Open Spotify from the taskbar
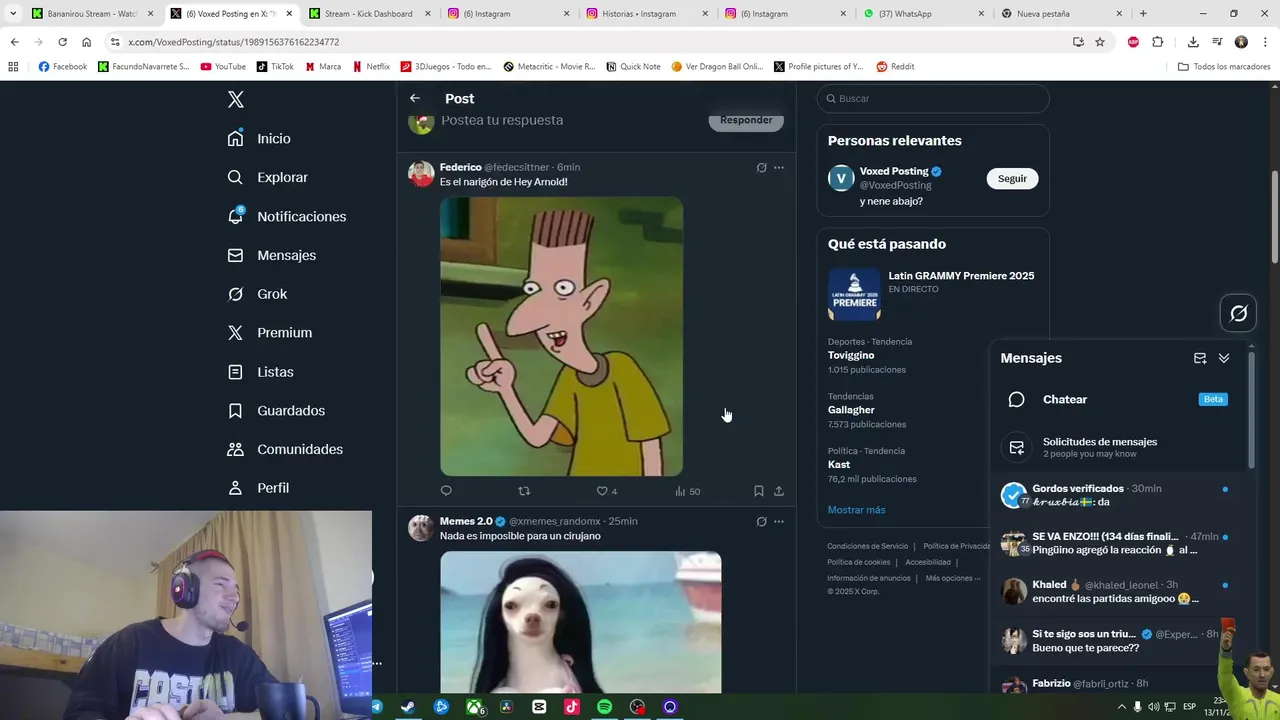 coord(604,707)
